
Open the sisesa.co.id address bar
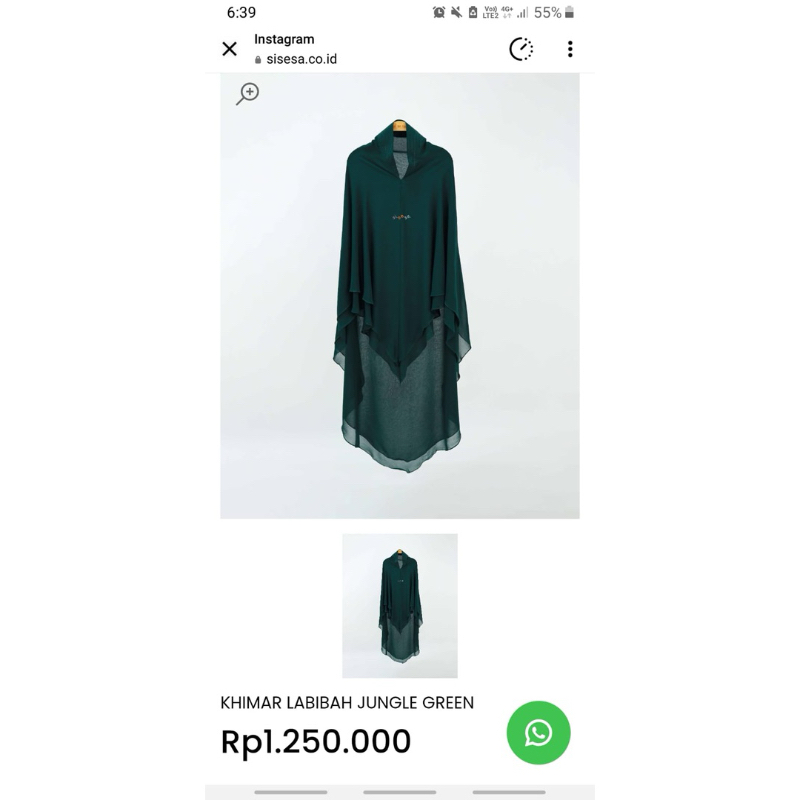(302, 59)
